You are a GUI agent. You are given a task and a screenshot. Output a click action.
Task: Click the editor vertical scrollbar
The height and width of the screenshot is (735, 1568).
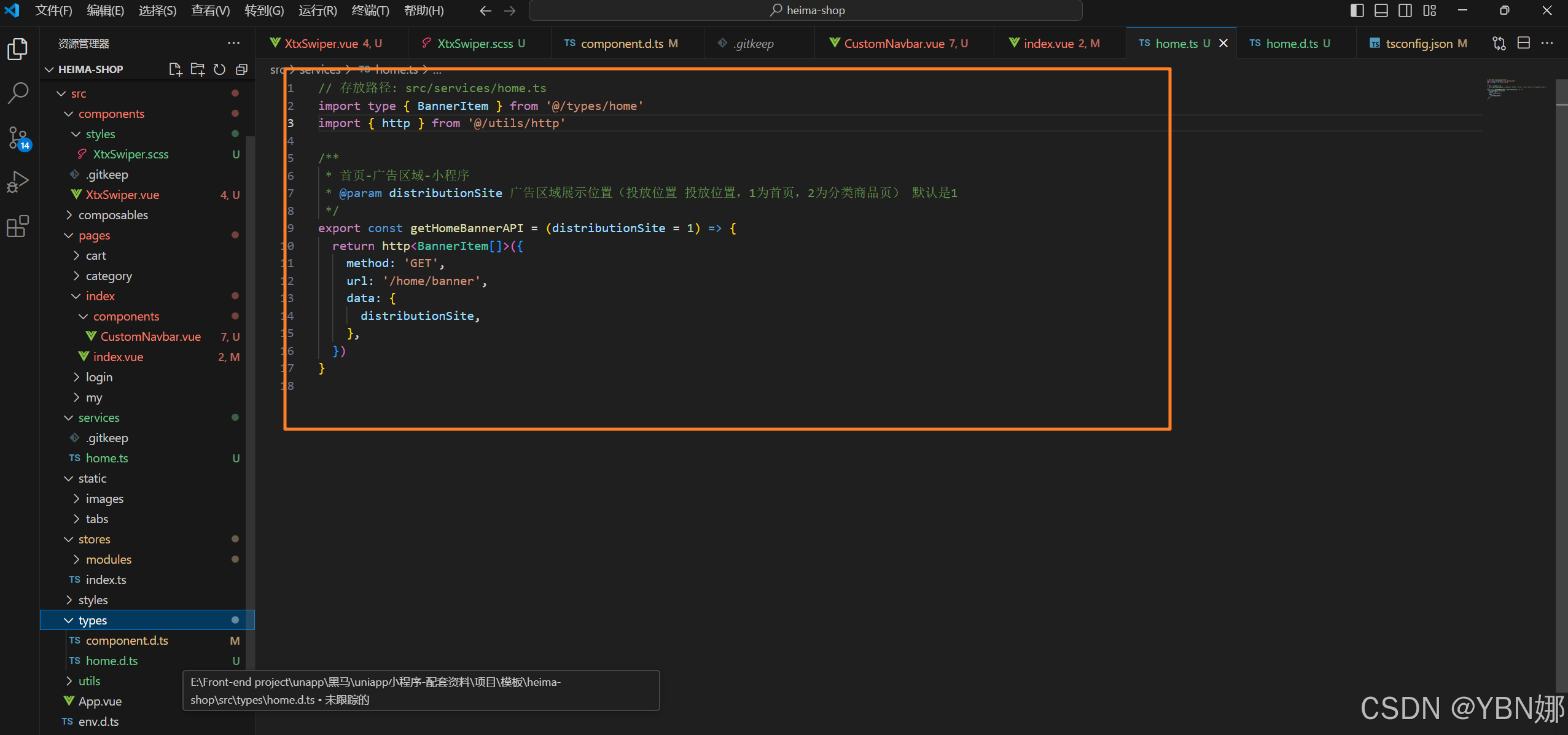1561,368
